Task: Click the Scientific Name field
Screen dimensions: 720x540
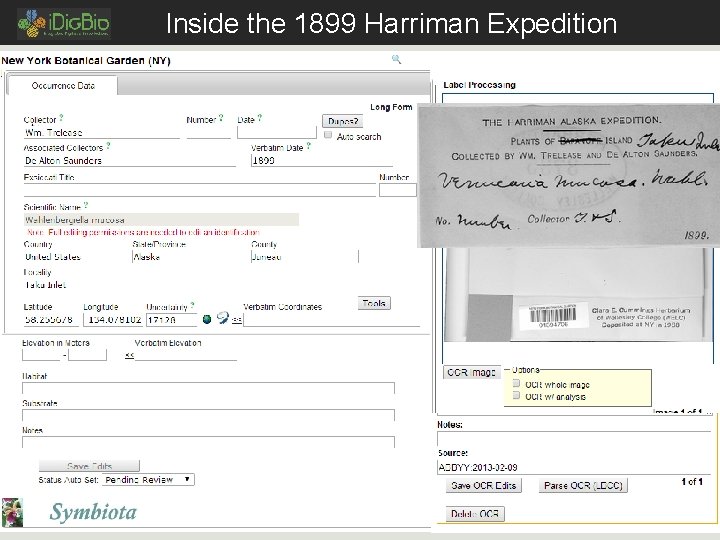Action: point(161,220)
